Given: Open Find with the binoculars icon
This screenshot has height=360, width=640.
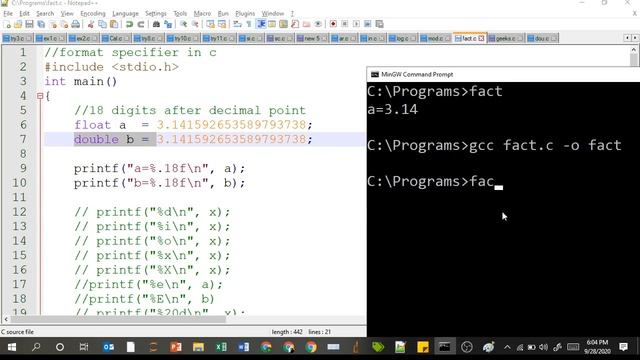Looking at the screenshot, I should (156, 24).
